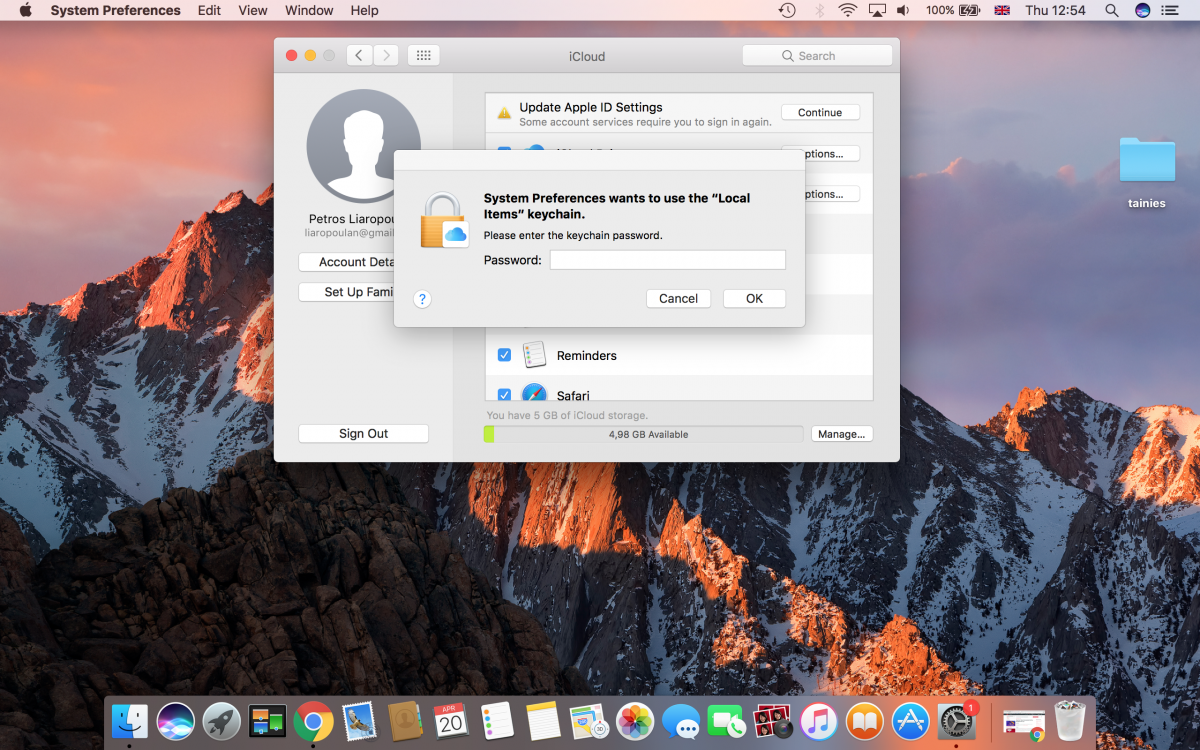The height and width of the screenshot is (750, 1200).
Task: Click Continue for Update Apple ID Settings
Action: point(820,113)
